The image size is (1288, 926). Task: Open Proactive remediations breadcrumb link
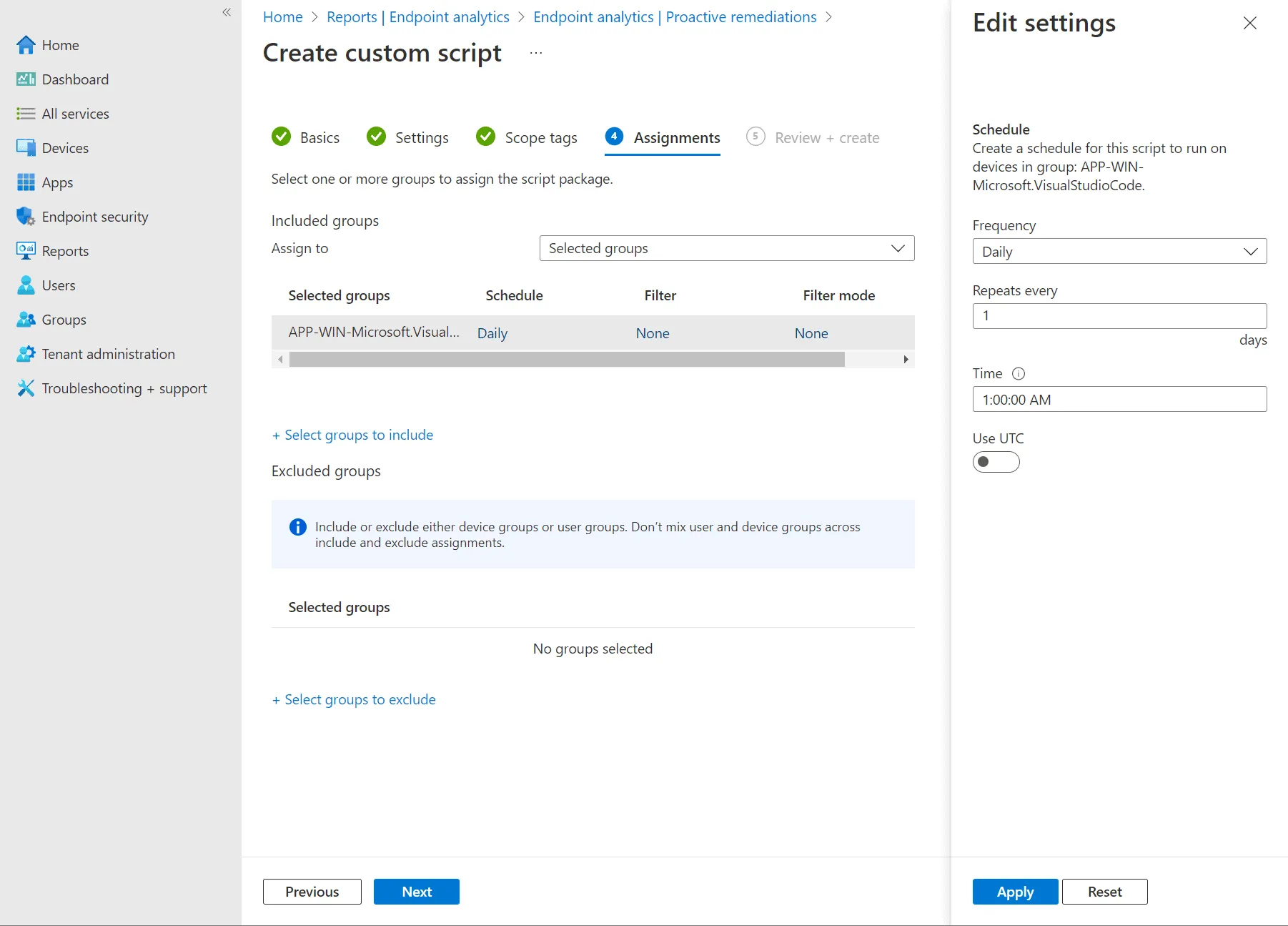pos(675,17)
